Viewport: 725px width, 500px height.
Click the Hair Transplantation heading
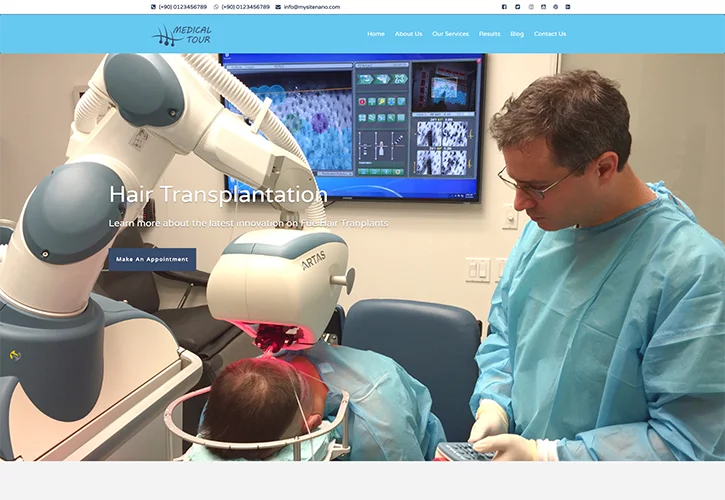click(x=218, y=194)
